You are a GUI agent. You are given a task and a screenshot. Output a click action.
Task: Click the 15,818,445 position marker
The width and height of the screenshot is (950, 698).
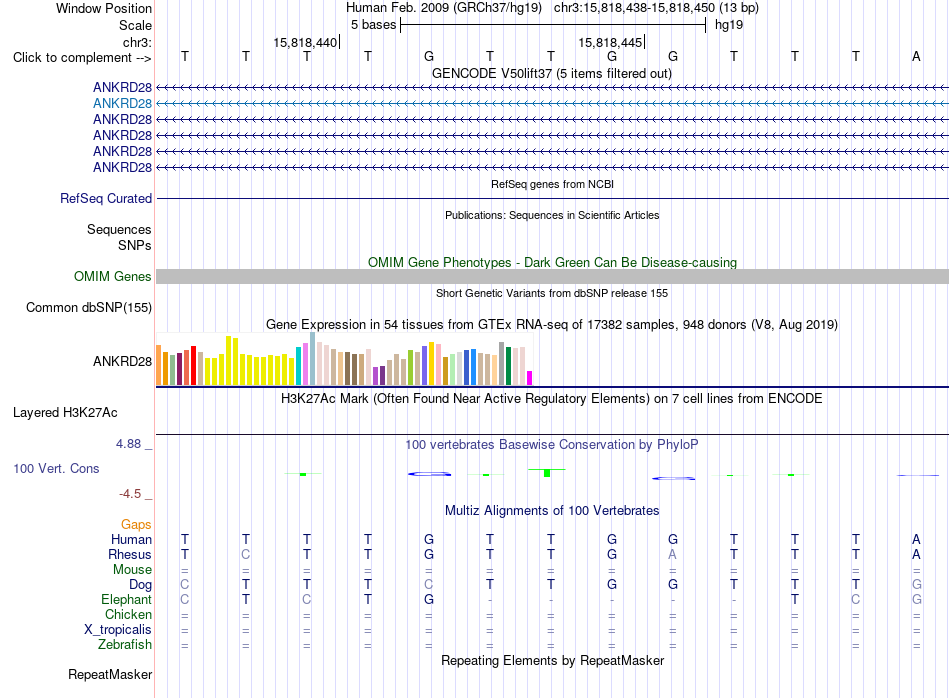click(611, 42)
